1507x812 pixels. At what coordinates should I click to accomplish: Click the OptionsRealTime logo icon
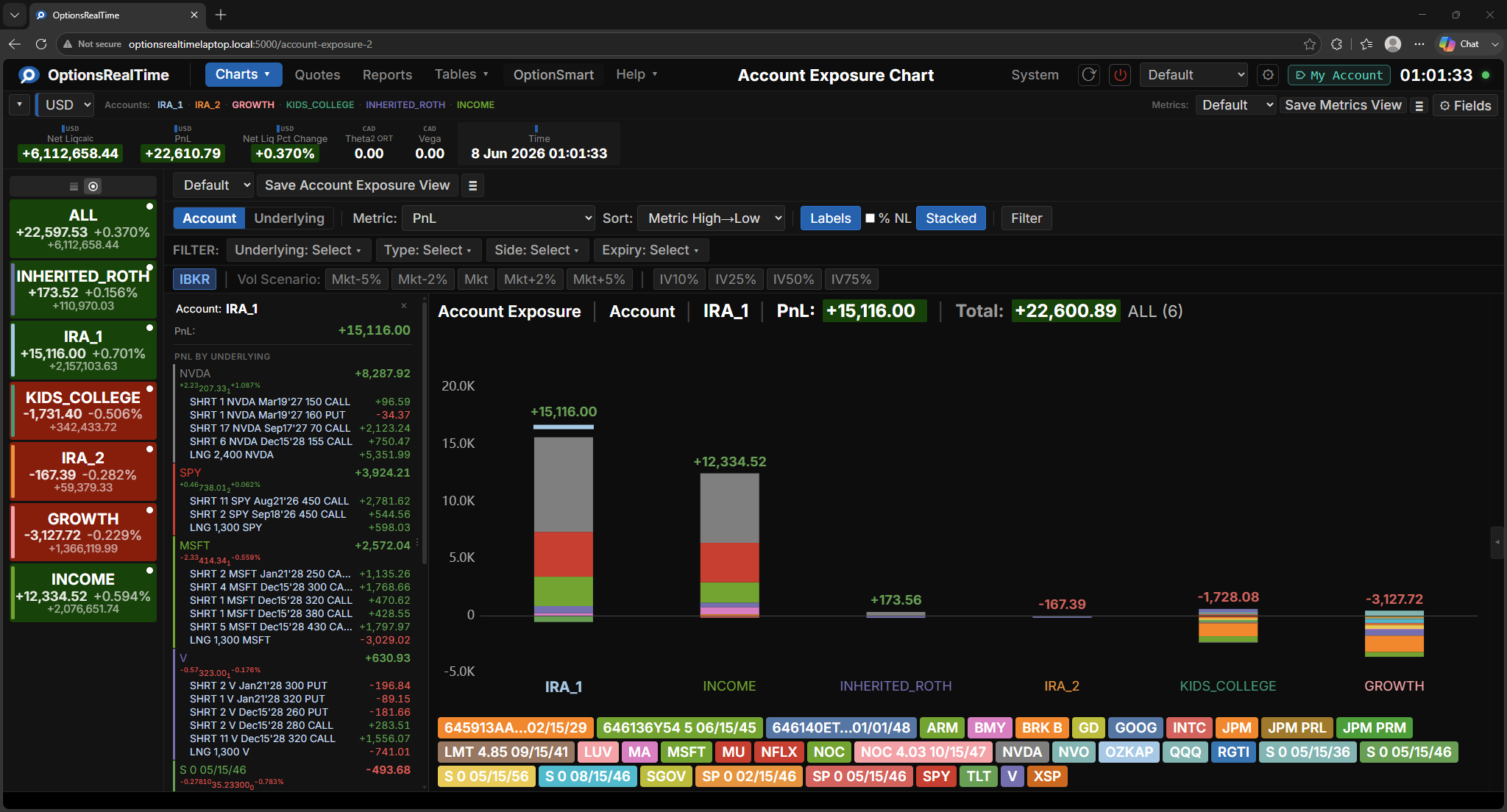point(29,75)
